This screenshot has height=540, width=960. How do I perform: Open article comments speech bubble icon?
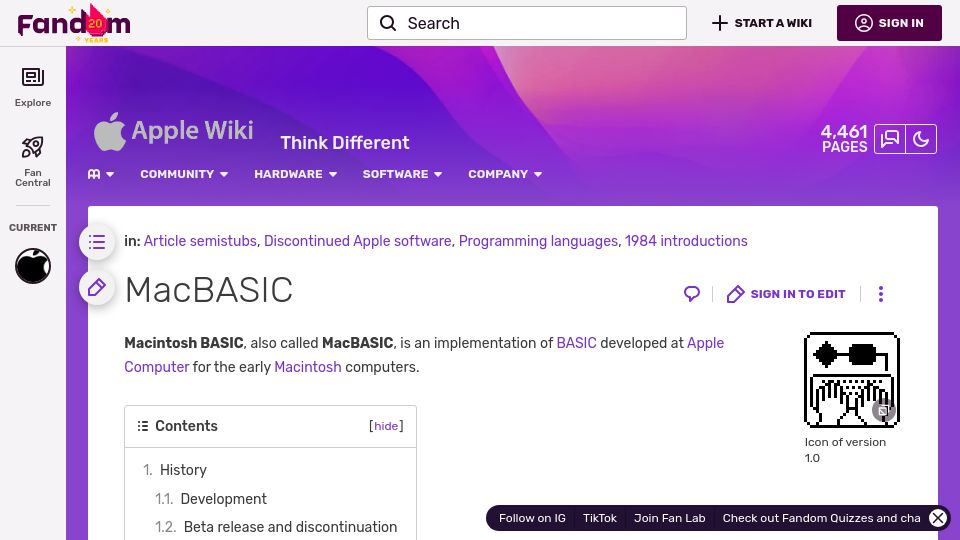692,294
